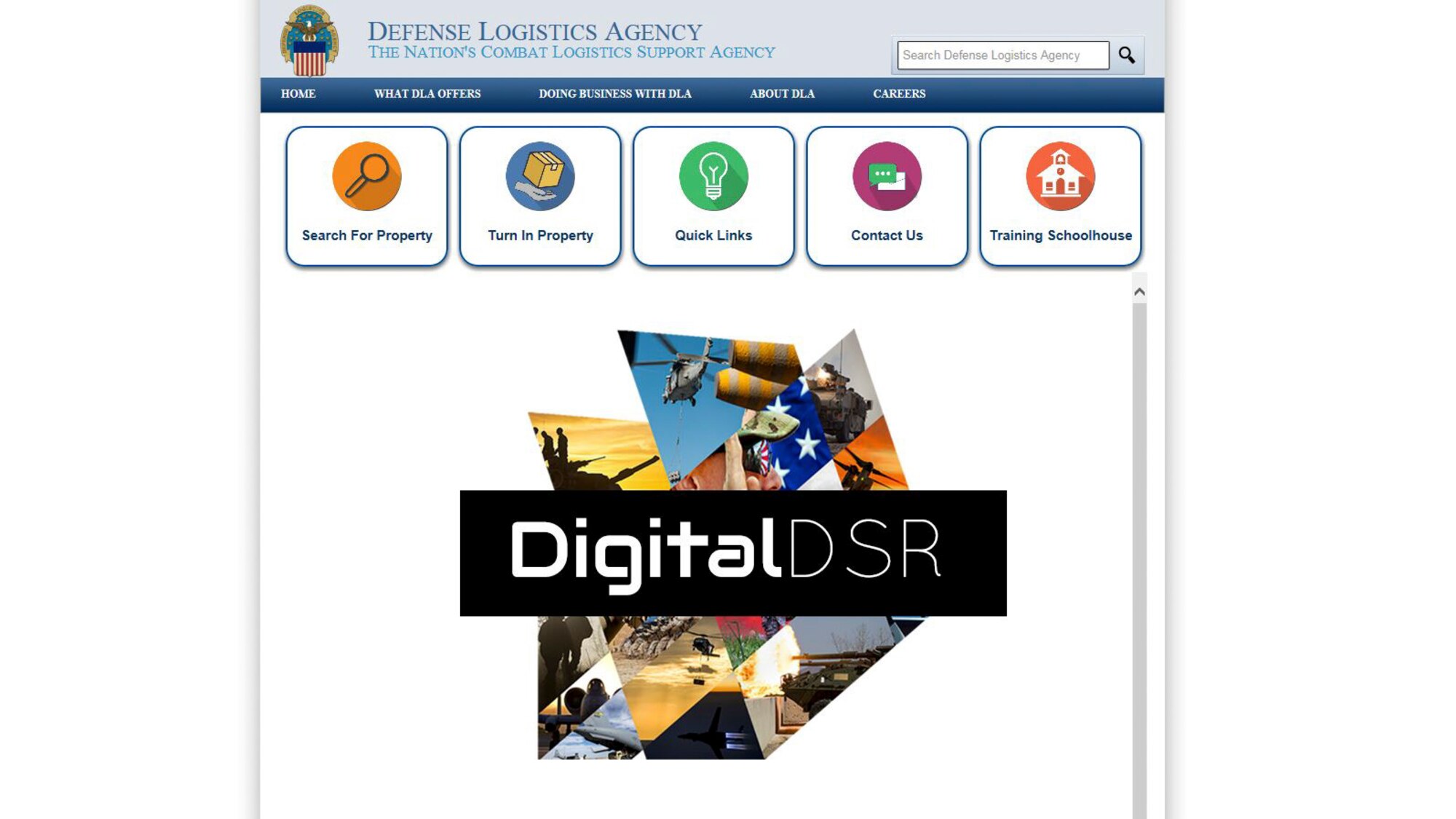
Task: Open the Doing Business With DLA menu
Action: tap(615, 94)
